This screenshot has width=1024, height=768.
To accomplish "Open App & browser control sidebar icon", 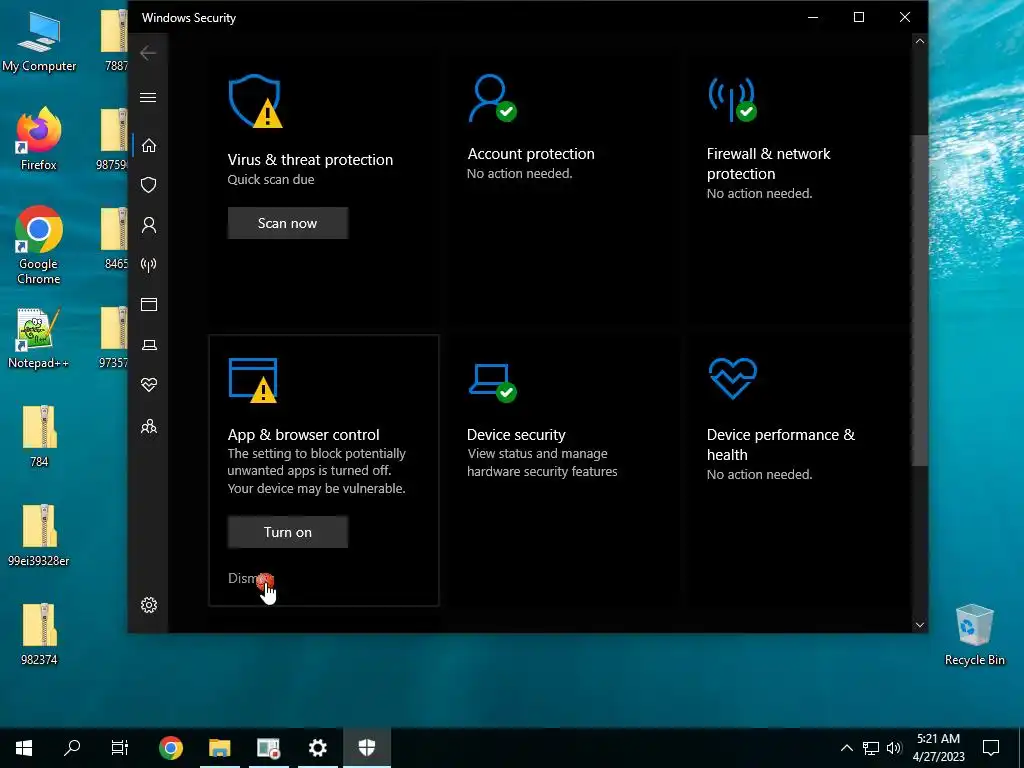I will [x=149, y=304].
